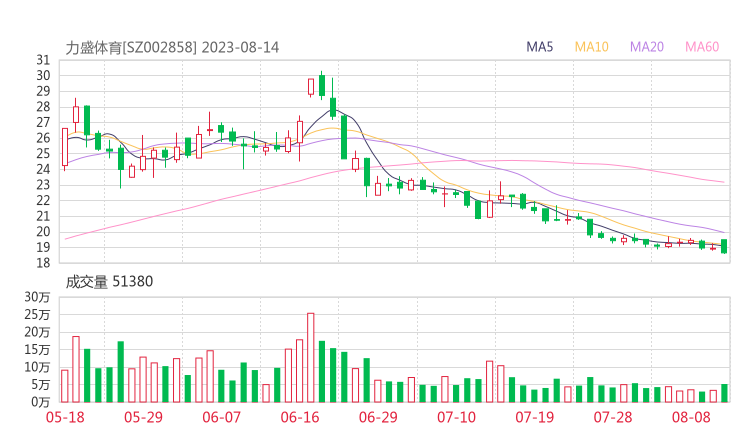740x440 pixels.
Task: Click the 07-19 date axis label
Action: 534,417
